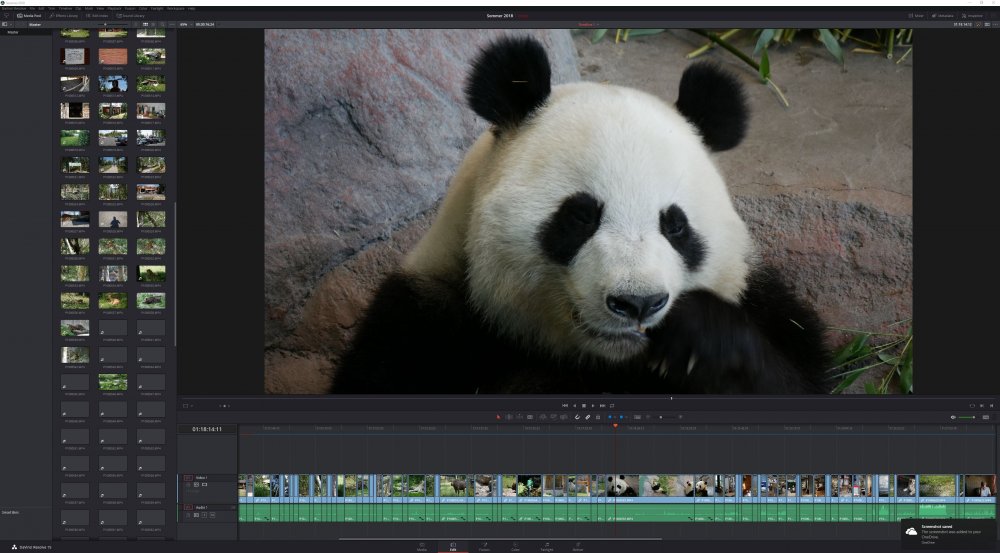
Task: Open the OneDrive screenshot saved notification
Action: click(x=949, y=535)
